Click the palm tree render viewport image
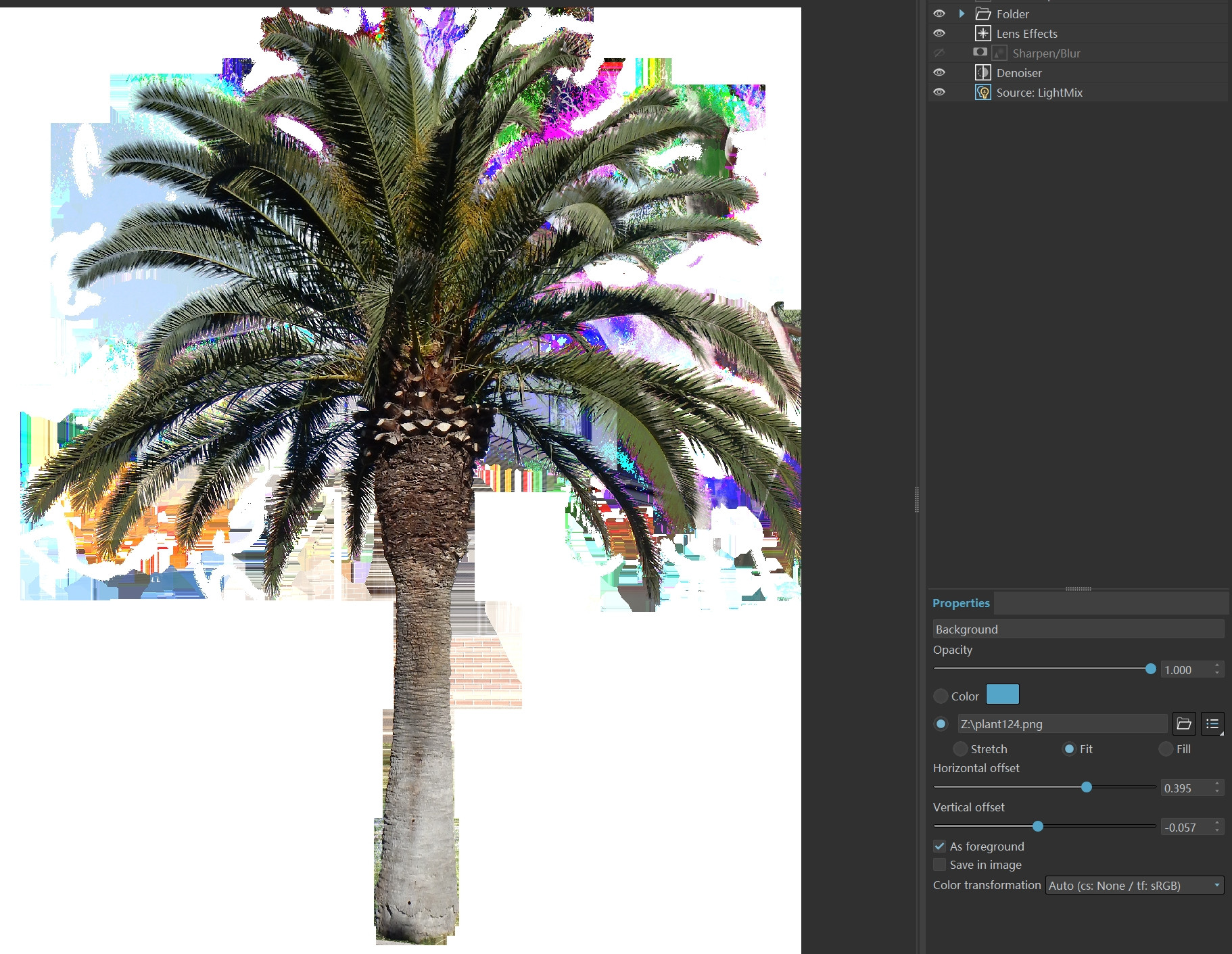Image resolution: width=1232 pixels, height=954 pixels. click(x=400, y=480)
